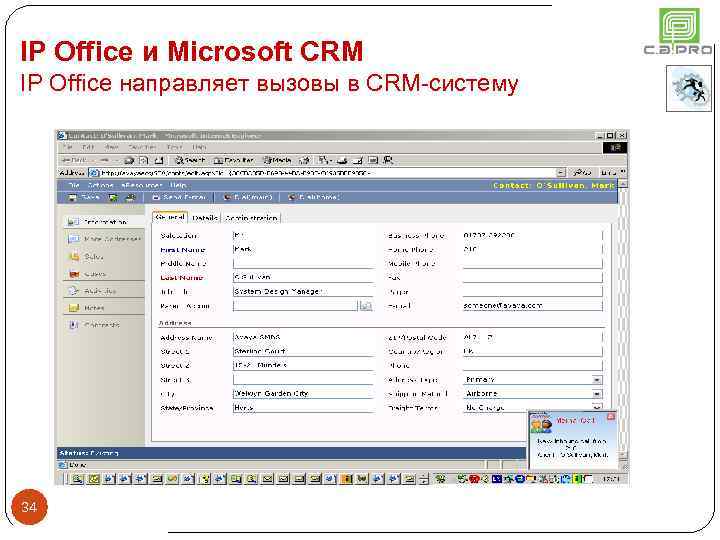Click the browser address URL field

click(323, 173)
